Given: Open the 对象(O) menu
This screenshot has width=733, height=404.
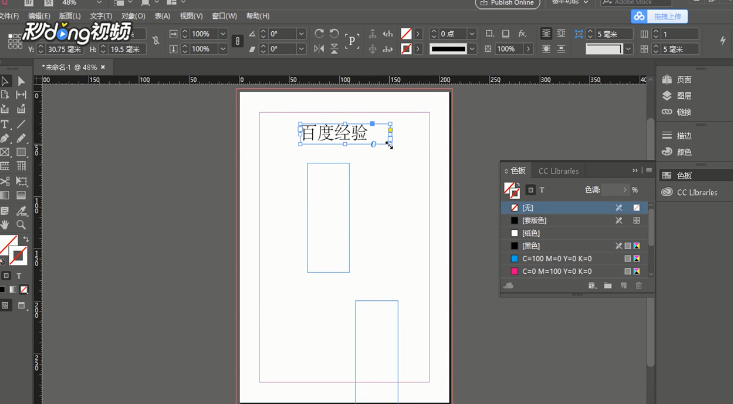Looking at the screenshot, I should coord(133,16).
